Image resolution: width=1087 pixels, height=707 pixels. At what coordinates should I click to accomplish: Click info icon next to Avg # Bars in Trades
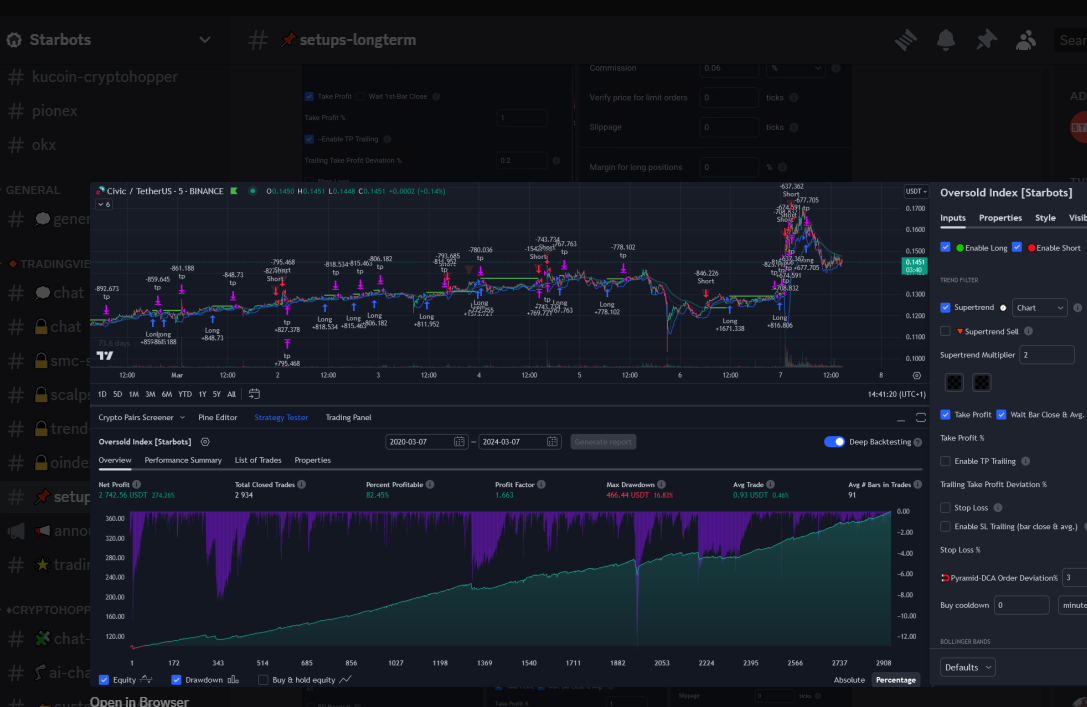pos(918,485)
